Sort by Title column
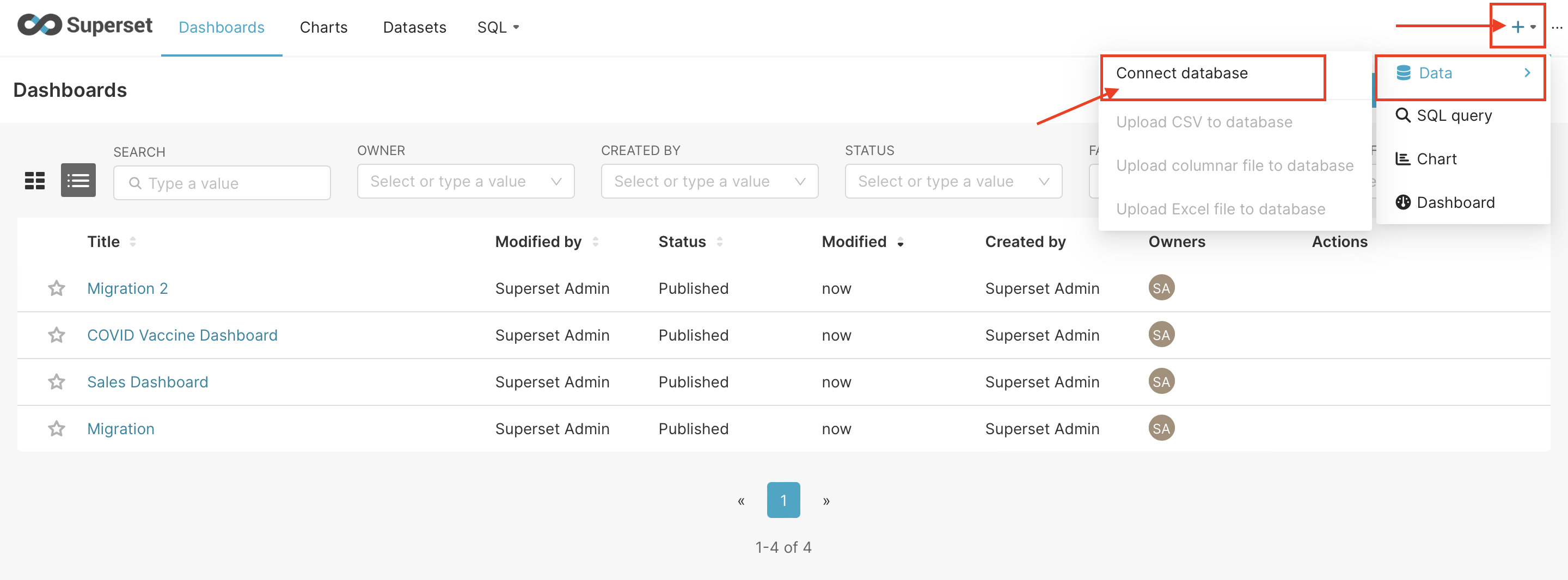1568x580 pixels. click(103, 242)
